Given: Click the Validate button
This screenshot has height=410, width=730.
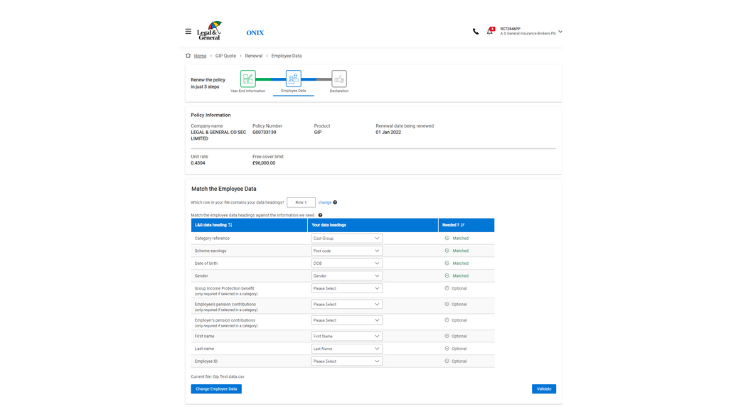Looking at the screenshot, I should pyautogui.click(x=543, y=389).
